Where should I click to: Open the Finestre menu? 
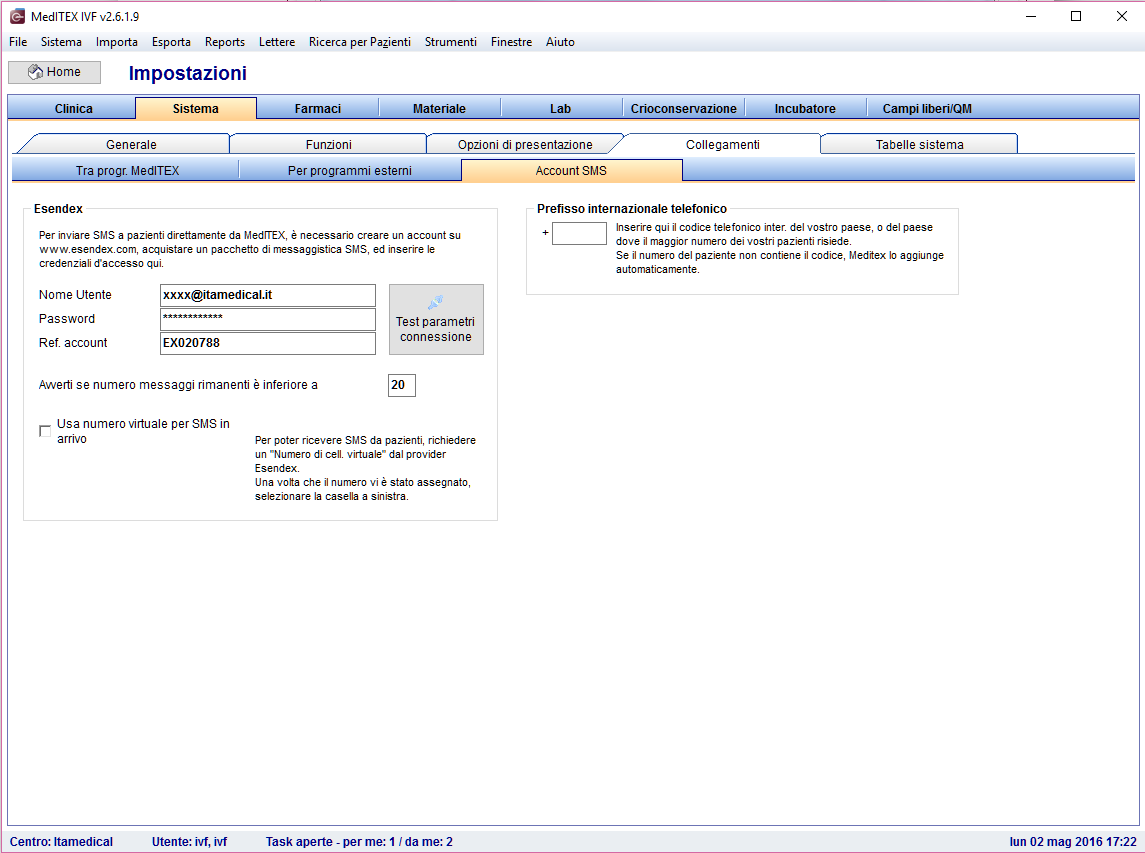click(511, 42)
